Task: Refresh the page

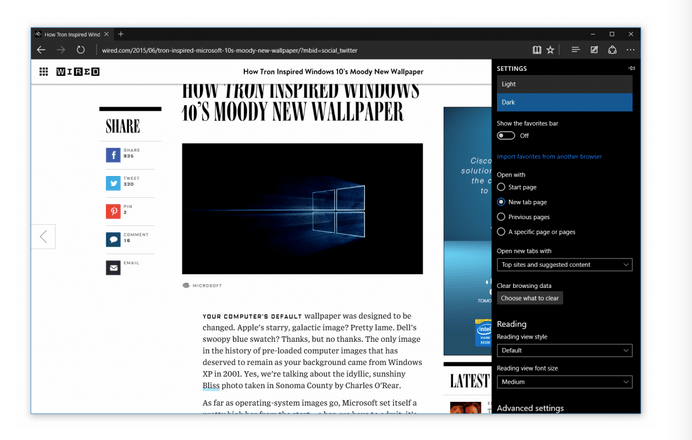Action: [x=80, y=50]
